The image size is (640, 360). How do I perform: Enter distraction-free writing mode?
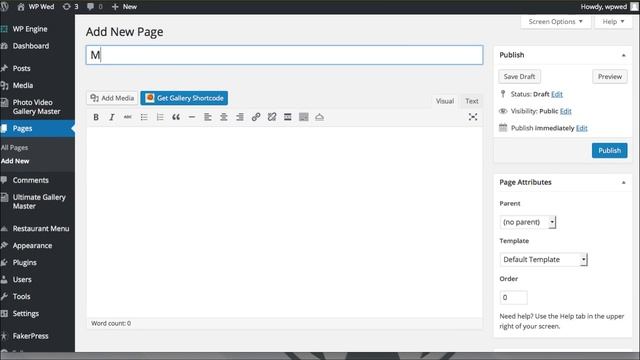pos(473,117)
